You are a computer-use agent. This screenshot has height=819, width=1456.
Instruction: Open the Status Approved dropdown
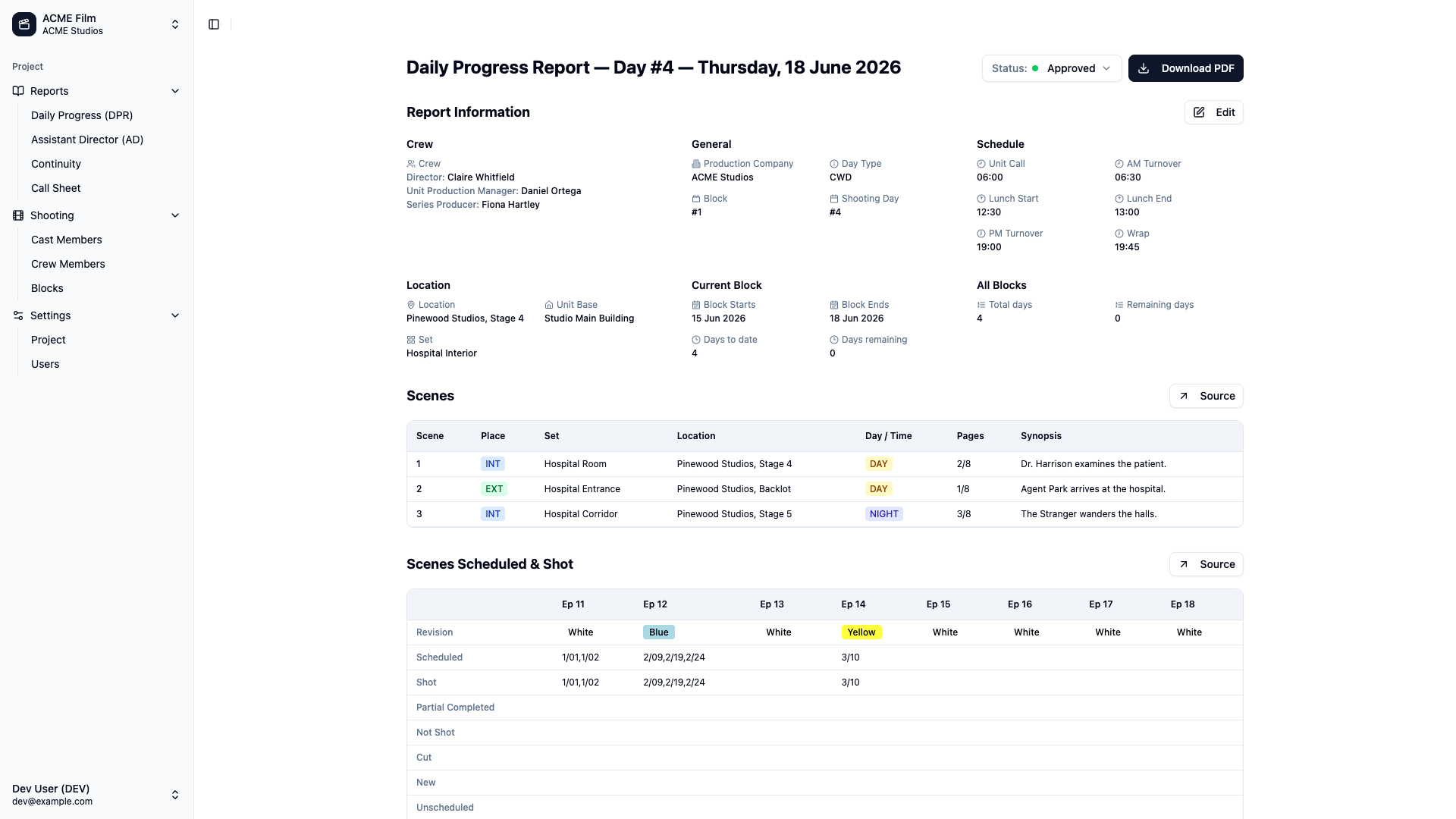click(1052, 68)
